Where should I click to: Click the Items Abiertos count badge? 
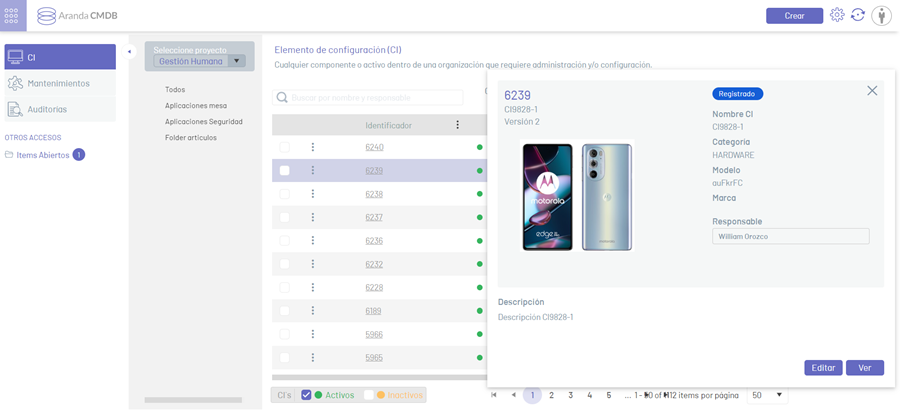(x=79, y=155)
